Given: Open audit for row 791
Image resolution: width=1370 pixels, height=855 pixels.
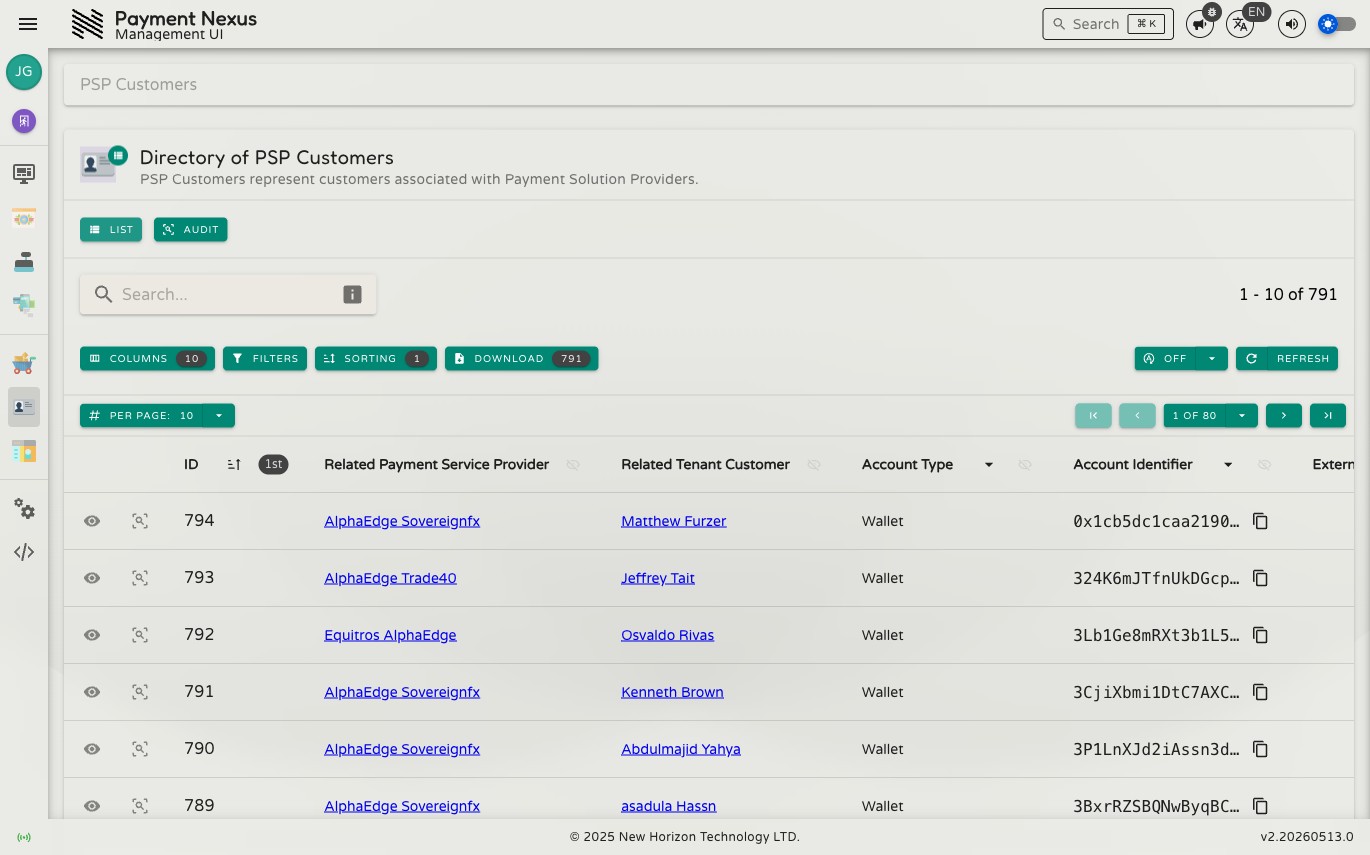Looking at the screenshot, I should tap(140, 692).
